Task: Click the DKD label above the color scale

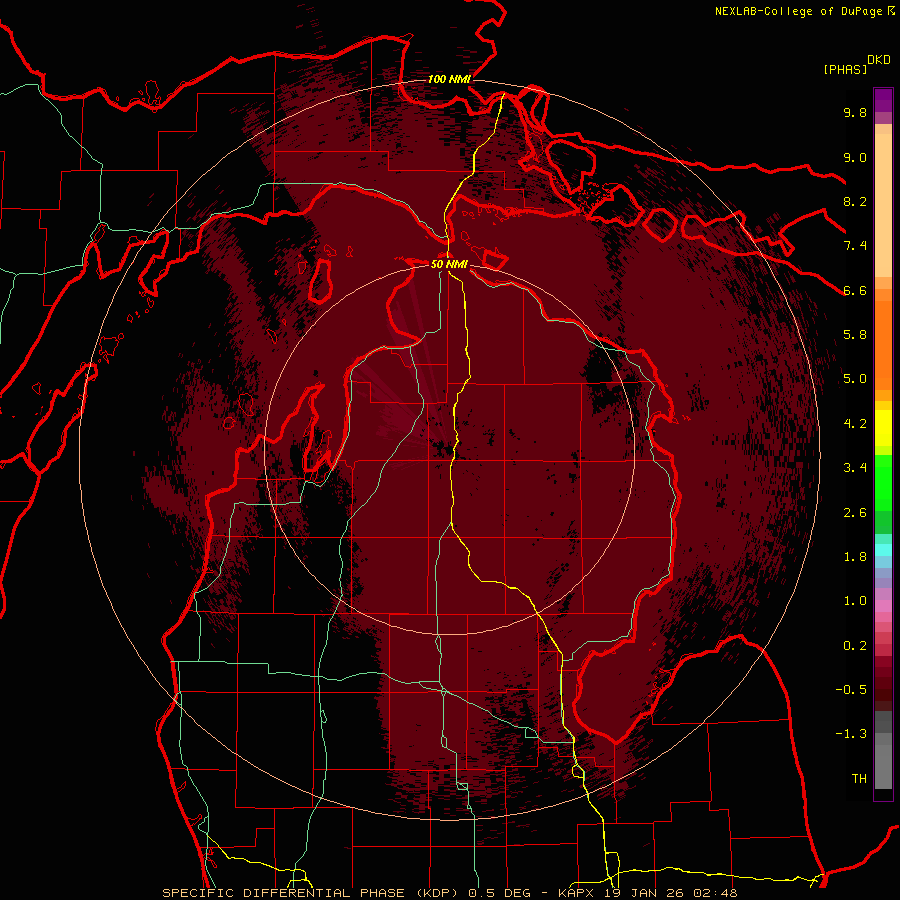Action: click(879, 60)
